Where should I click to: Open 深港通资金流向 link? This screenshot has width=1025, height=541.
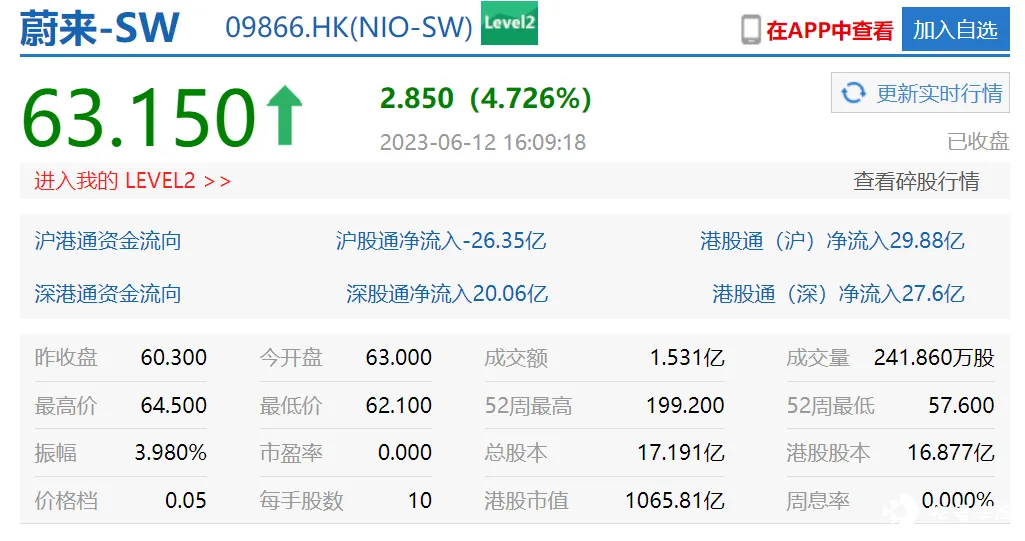(x=108, y=294)
